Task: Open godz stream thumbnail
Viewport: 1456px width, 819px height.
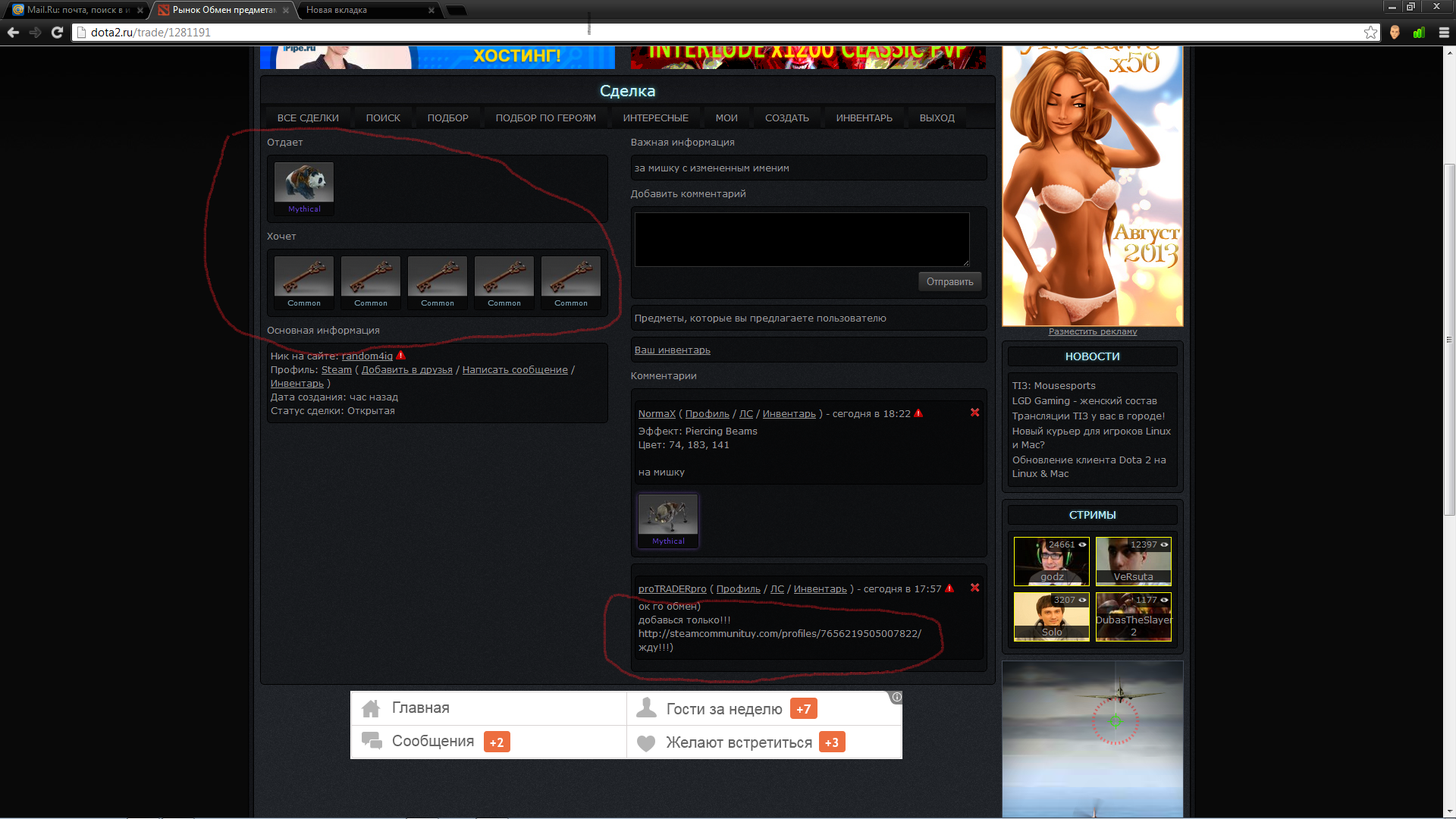Action: pos(1051,561)
